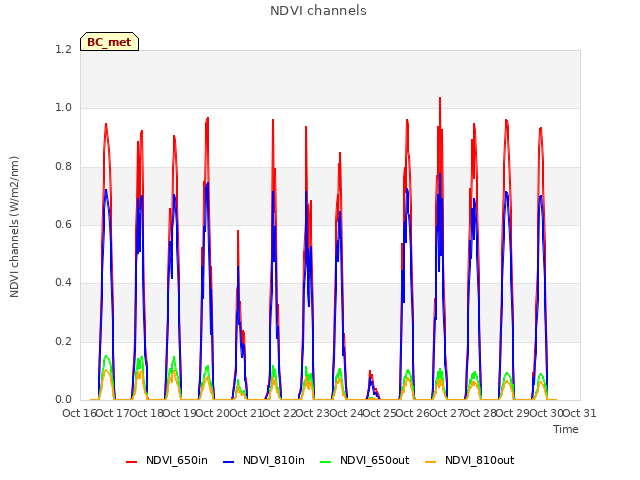Click the small peak at Oct 25
Viewport: 640px width, 480px height.
(x=371, y=372)
